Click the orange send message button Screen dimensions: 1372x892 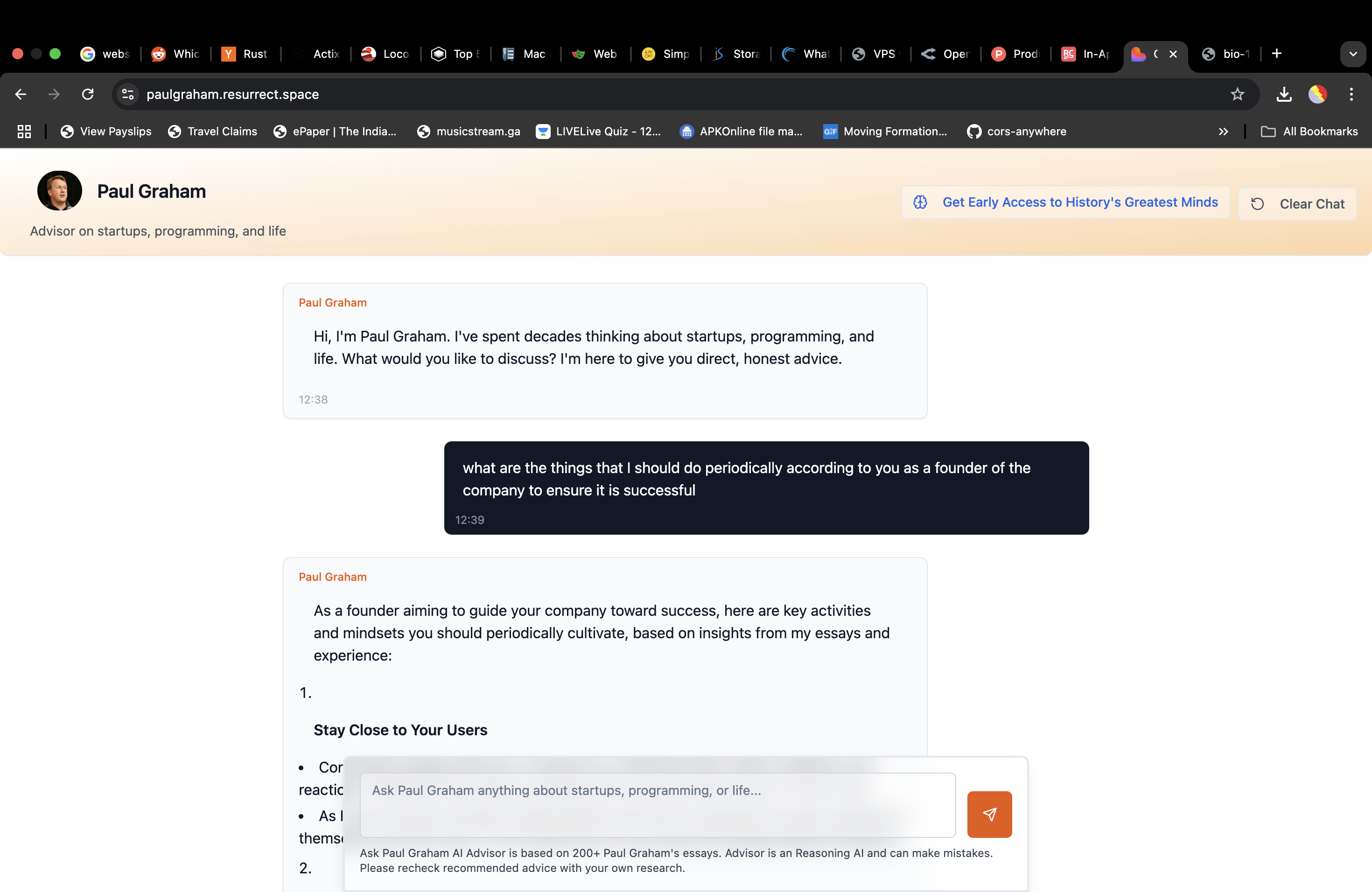click(x=989, y=814)
